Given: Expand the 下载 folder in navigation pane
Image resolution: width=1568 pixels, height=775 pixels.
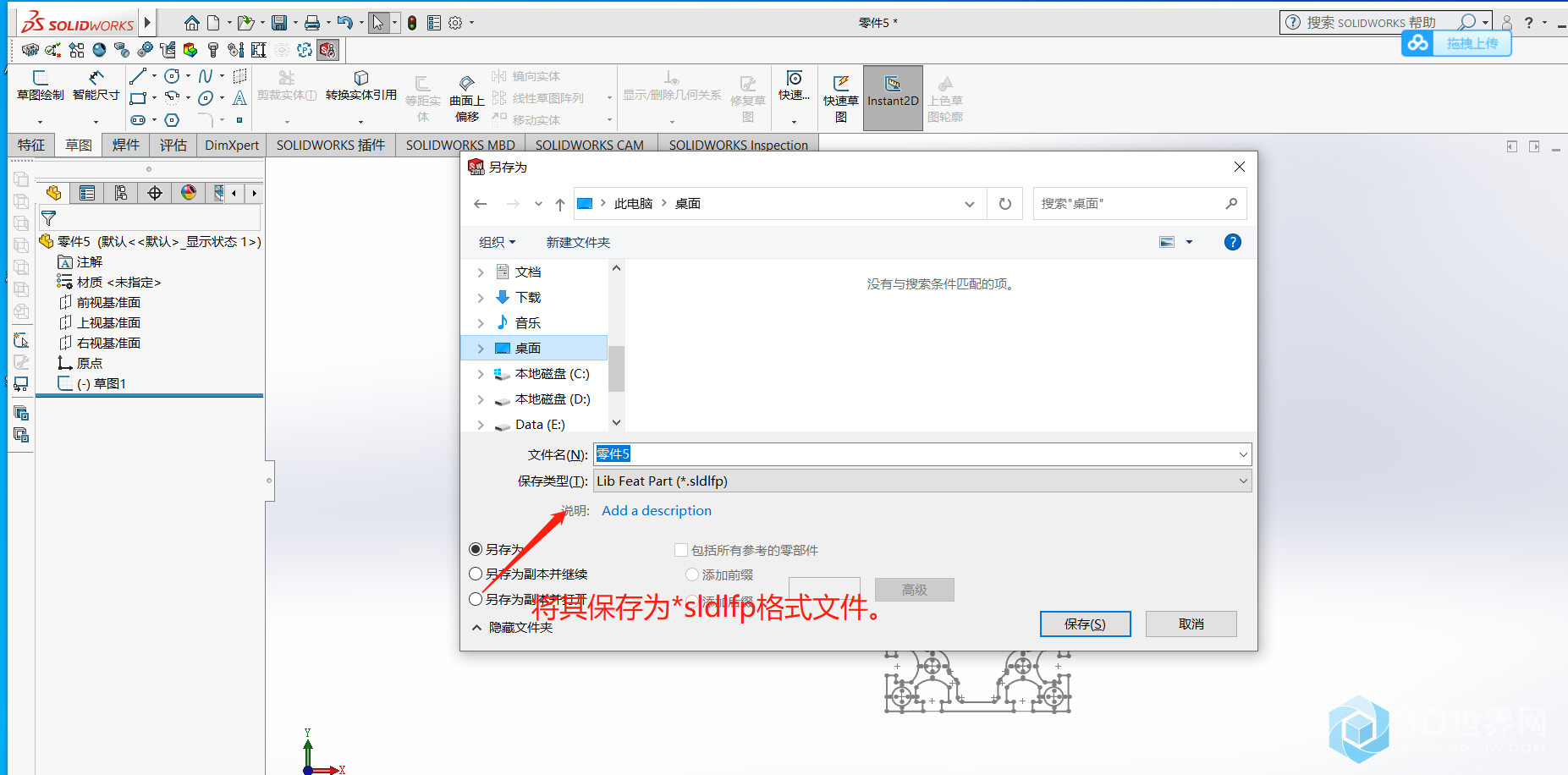Looking at the screenshot, I should pyautogui.click(x=481, y=298).
